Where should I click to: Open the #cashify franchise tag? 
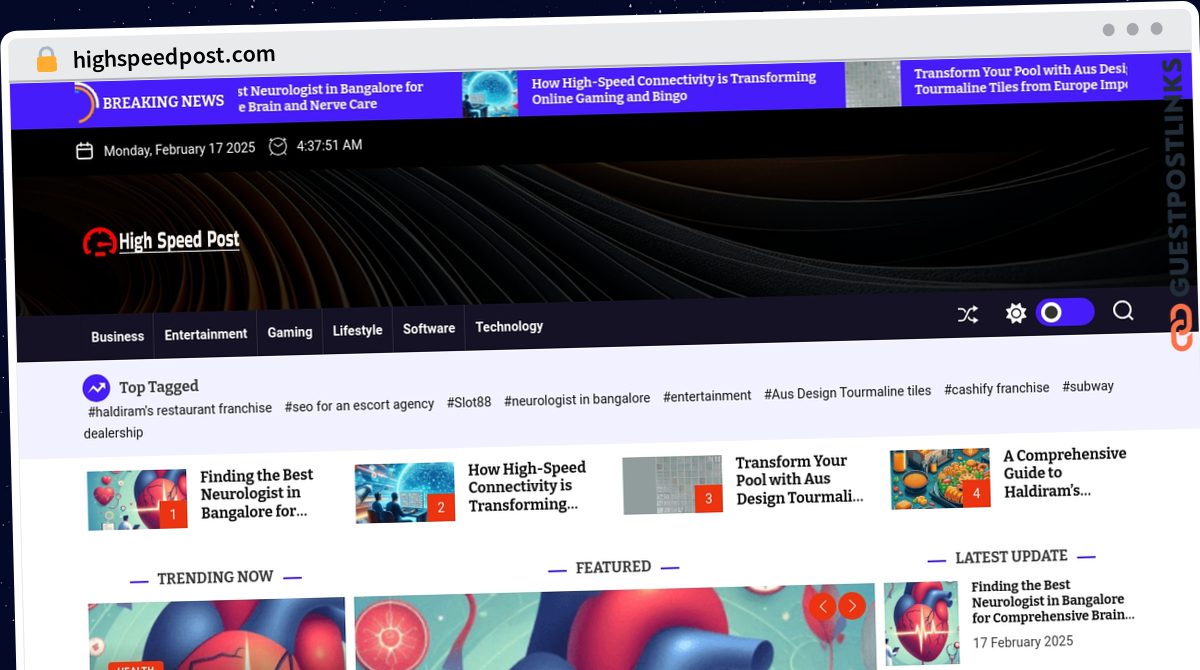coord(997,388)
